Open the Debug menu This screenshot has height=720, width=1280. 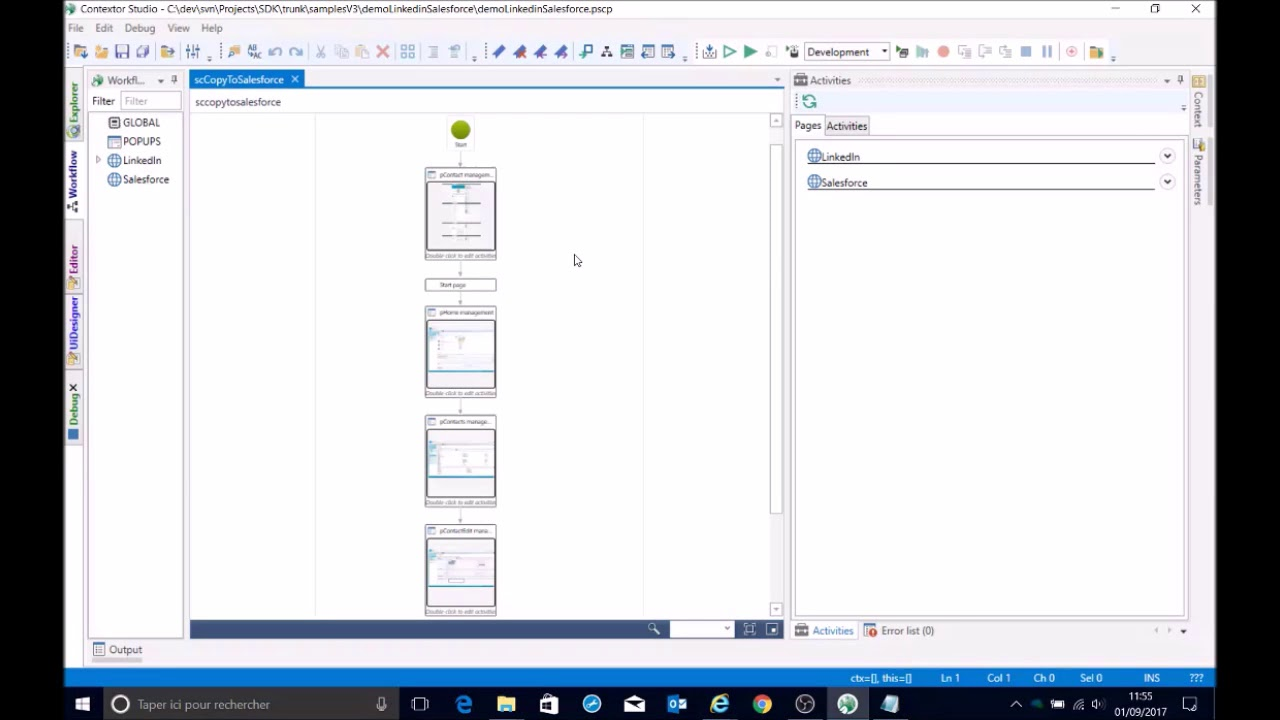click(139, 28)
